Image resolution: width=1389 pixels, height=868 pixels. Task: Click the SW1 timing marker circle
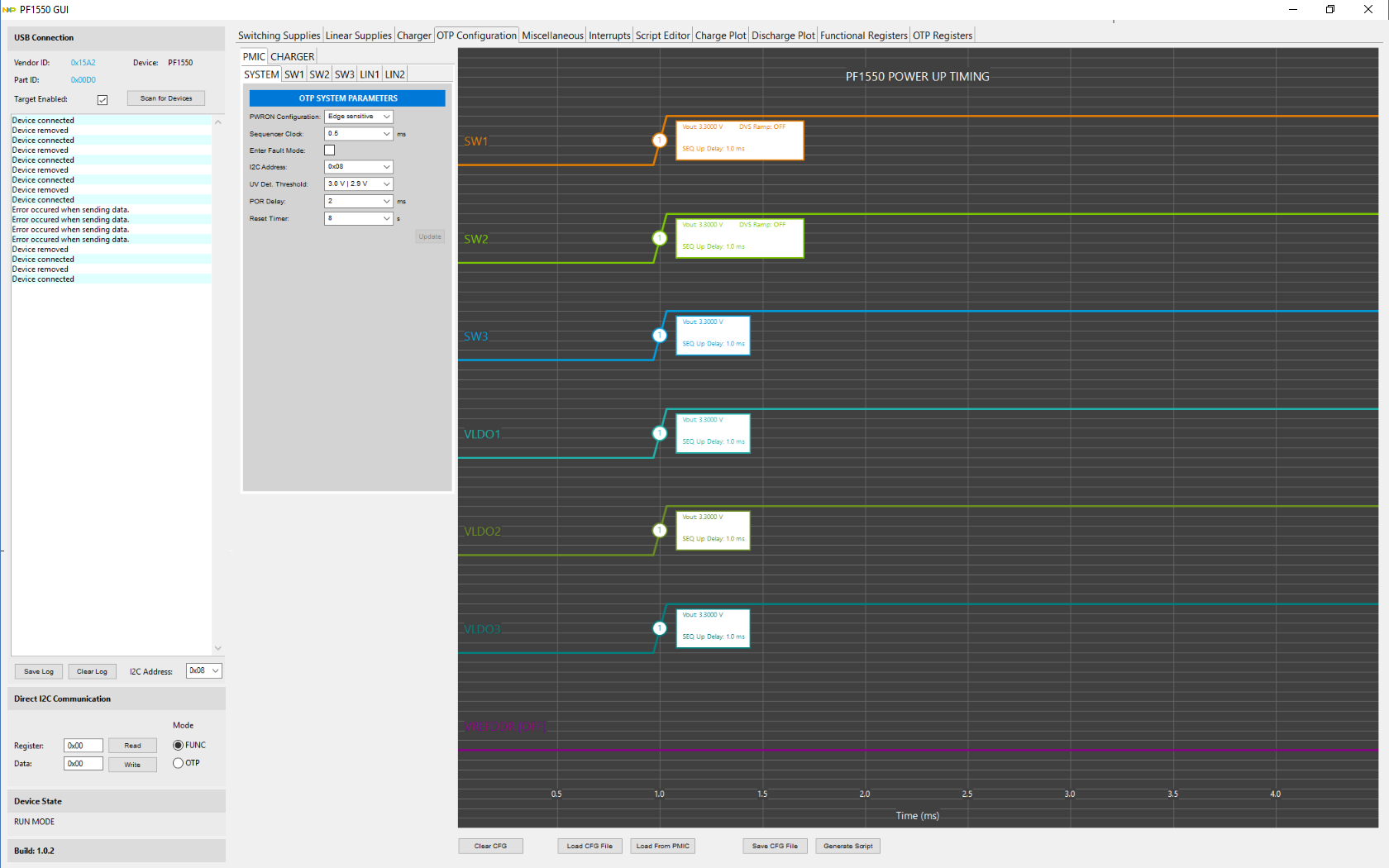point(660,141)
